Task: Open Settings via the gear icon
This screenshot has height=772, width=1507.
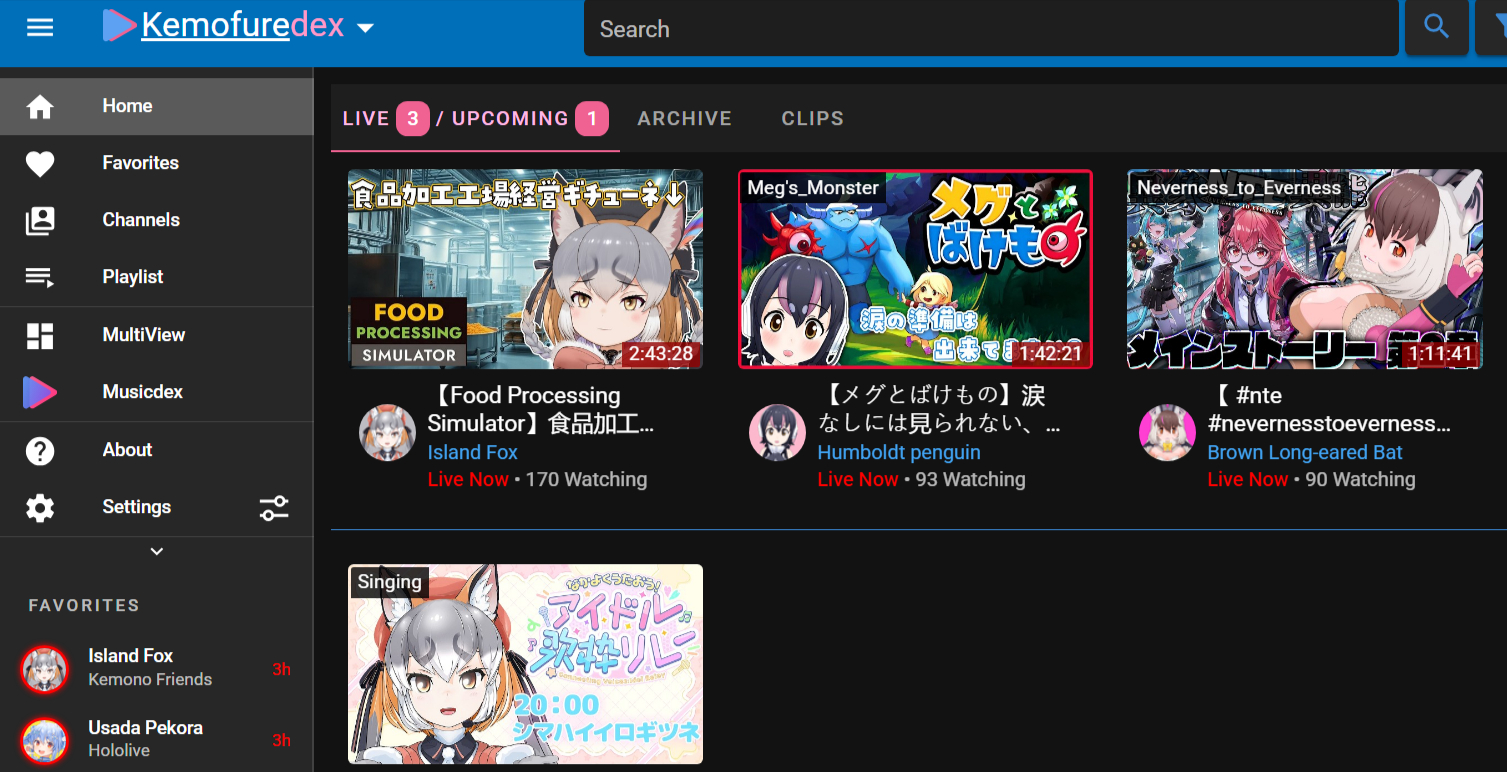Action: pos(40,508)
